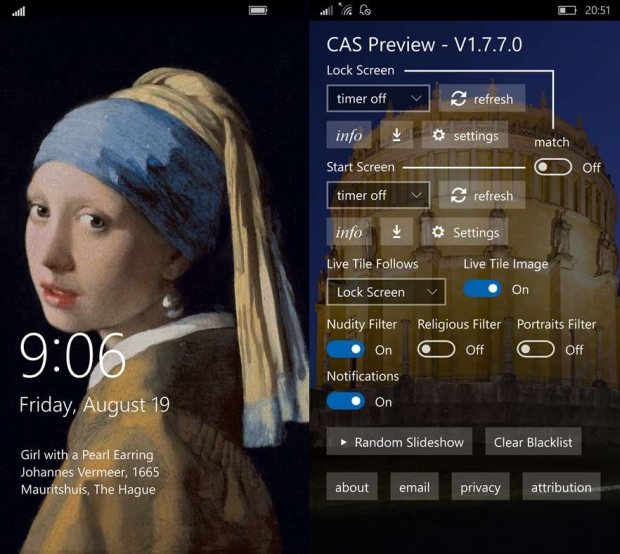Tap the battery icon in settings status bar
The image size is (620, 554).
click(567, 10)
